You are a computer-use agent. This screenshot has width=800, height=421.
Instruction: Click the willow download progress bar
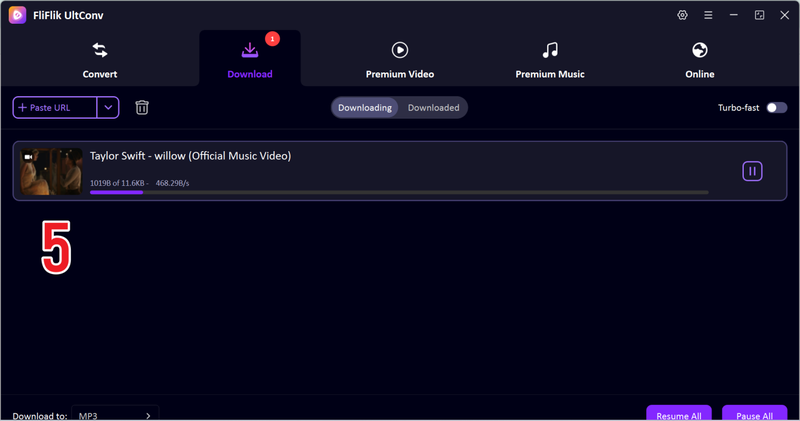(399, 192)
